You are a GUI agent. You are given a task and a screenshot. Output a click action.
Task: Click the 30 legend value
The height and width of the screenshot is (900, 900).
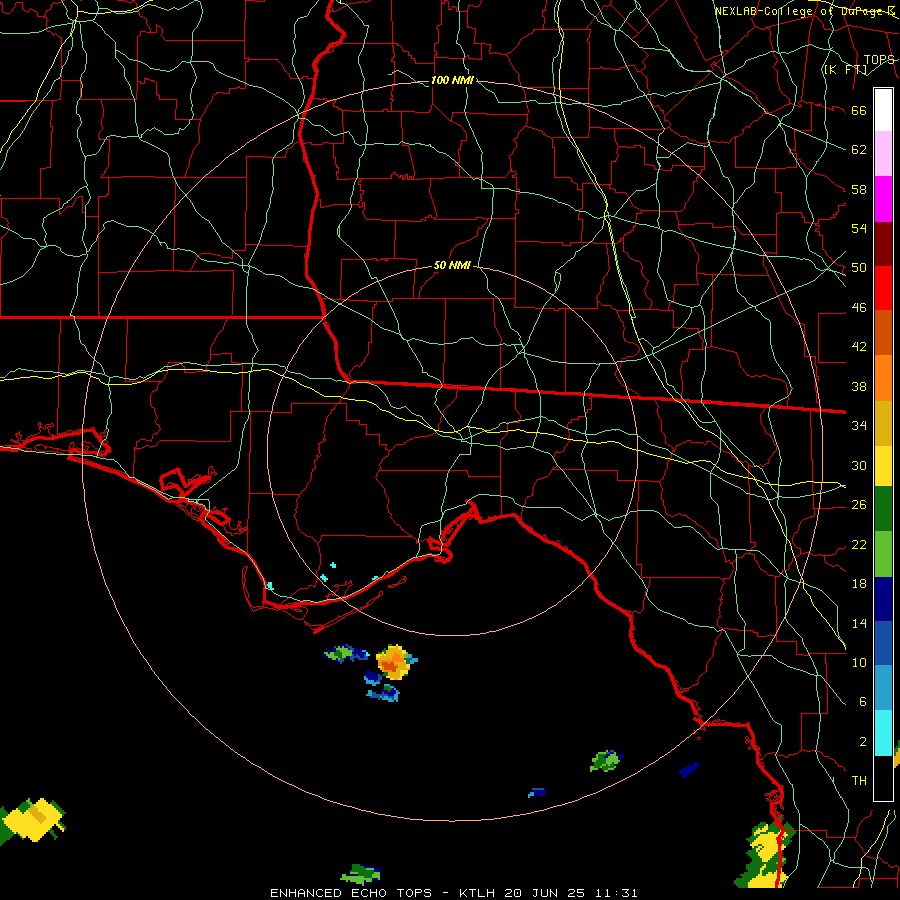pyautogui.click(x=859, y=465)
